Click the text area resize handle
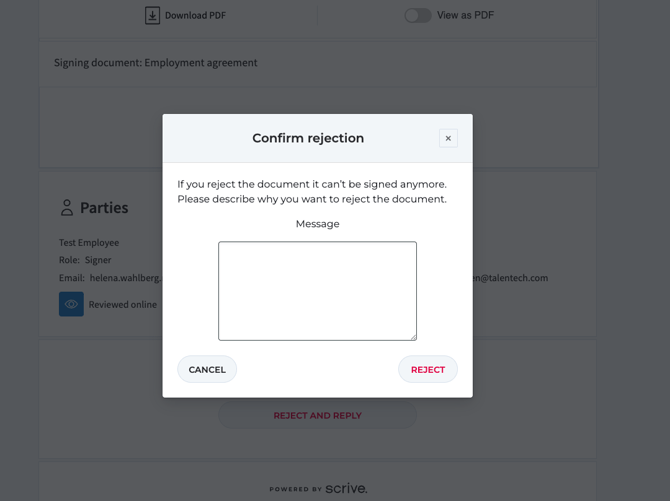670x501 pixels. click(x=412, y=336)
